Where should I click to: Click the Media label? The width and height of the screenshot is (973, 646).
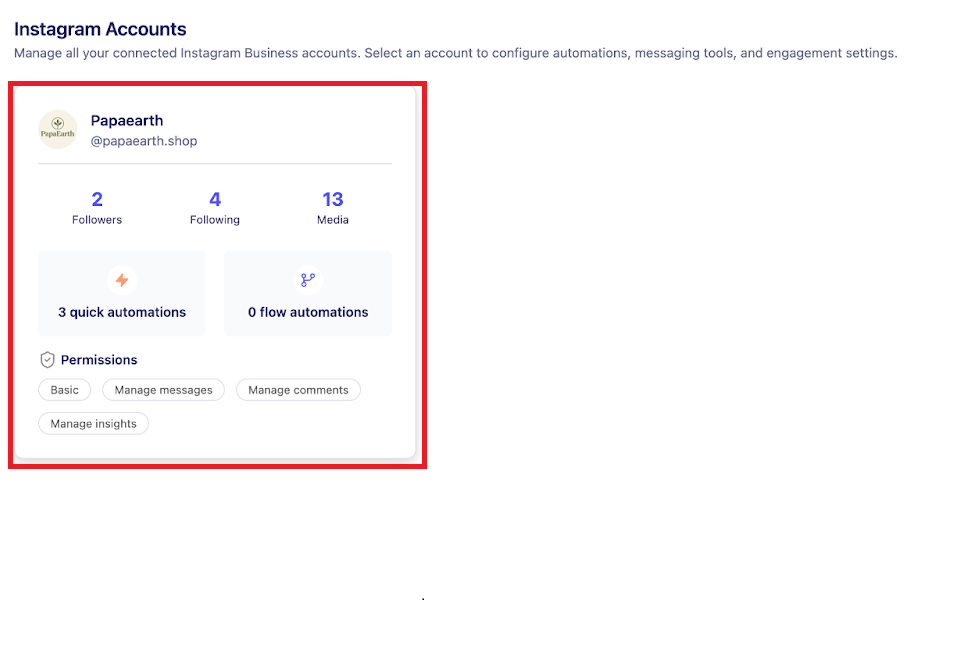coord(333,220)
